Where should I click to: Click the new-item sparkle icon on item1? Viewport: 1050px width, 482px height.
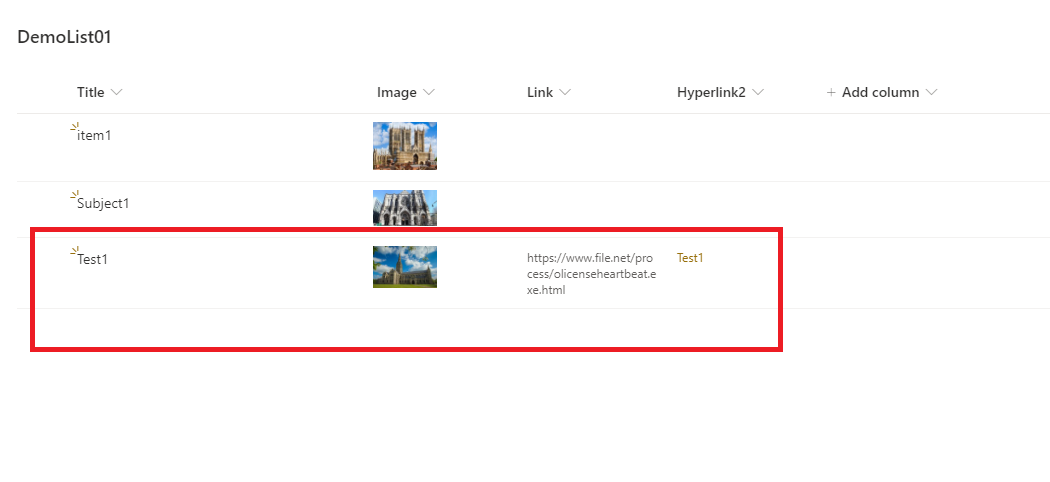click(75, 126)
